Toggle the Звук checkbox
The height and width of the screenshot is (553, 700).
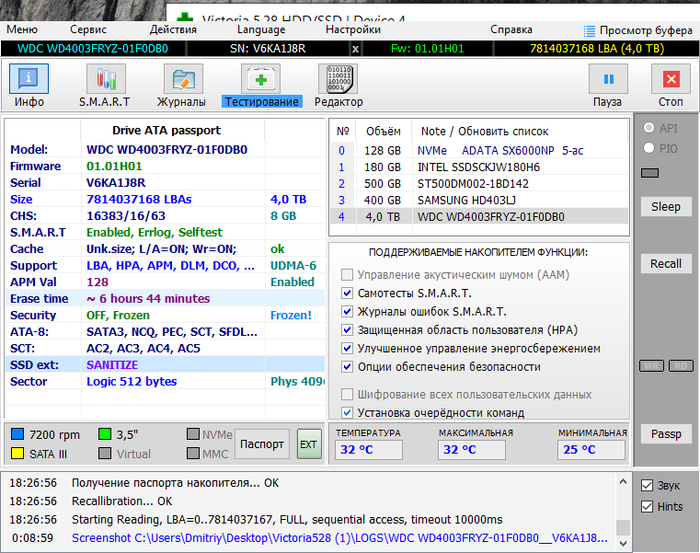647,486
